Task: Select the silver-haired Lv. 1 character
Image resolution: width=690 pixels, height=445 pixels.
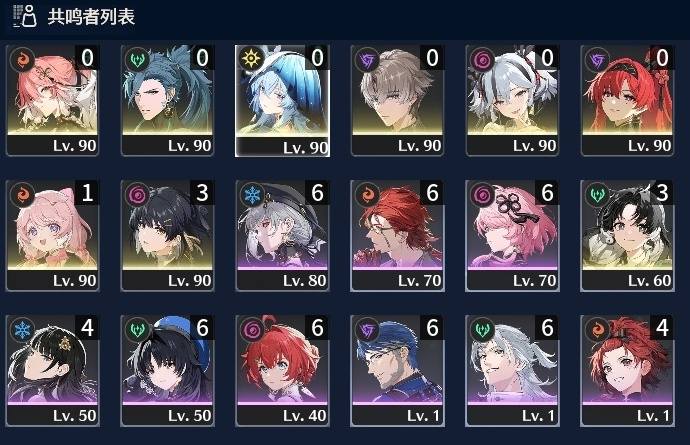Action: [512, 370]
